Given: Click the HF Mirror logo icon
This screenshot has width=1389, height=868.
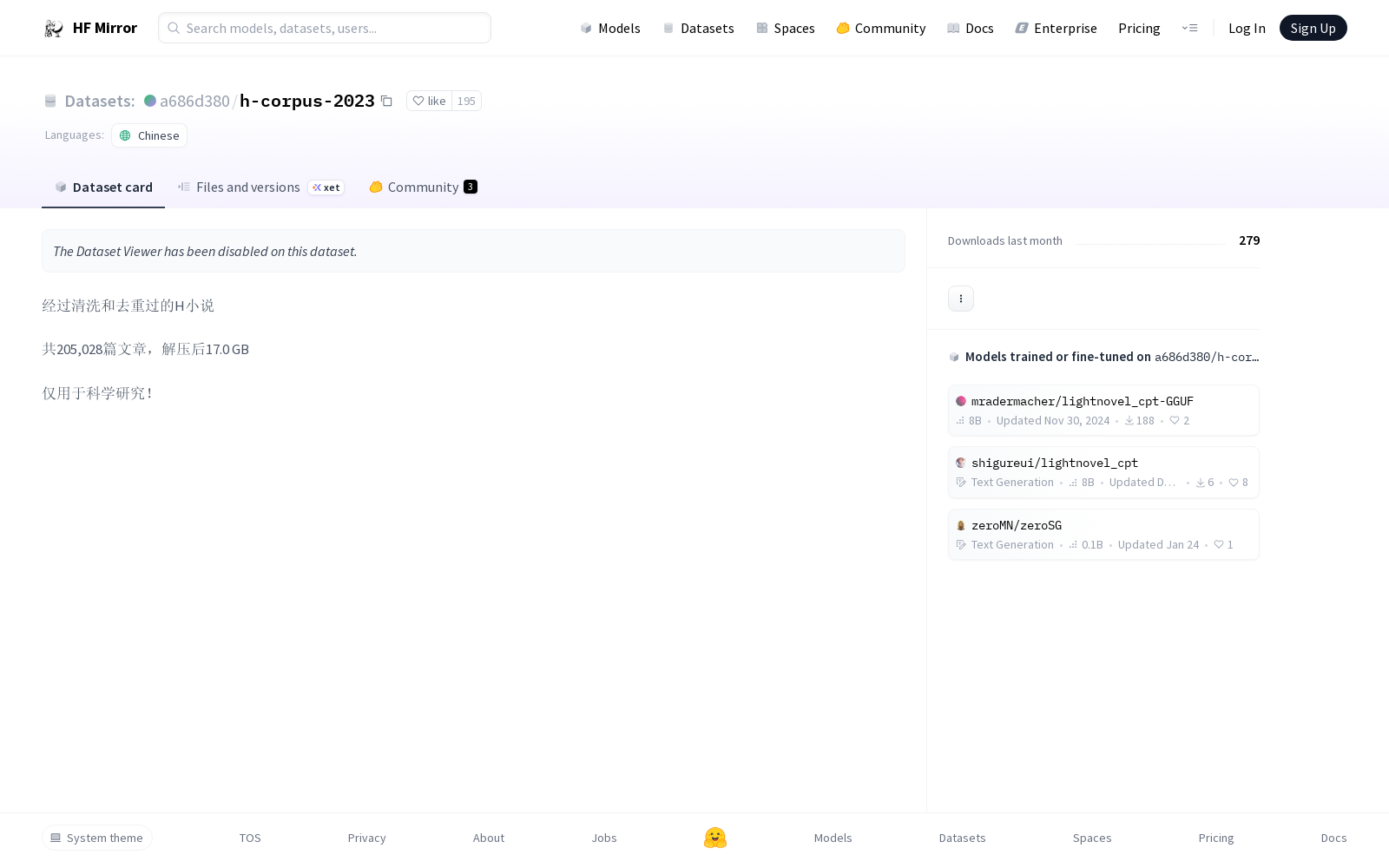Looking at the screenshot, I should pyautogui.click(x=54, y=29).
